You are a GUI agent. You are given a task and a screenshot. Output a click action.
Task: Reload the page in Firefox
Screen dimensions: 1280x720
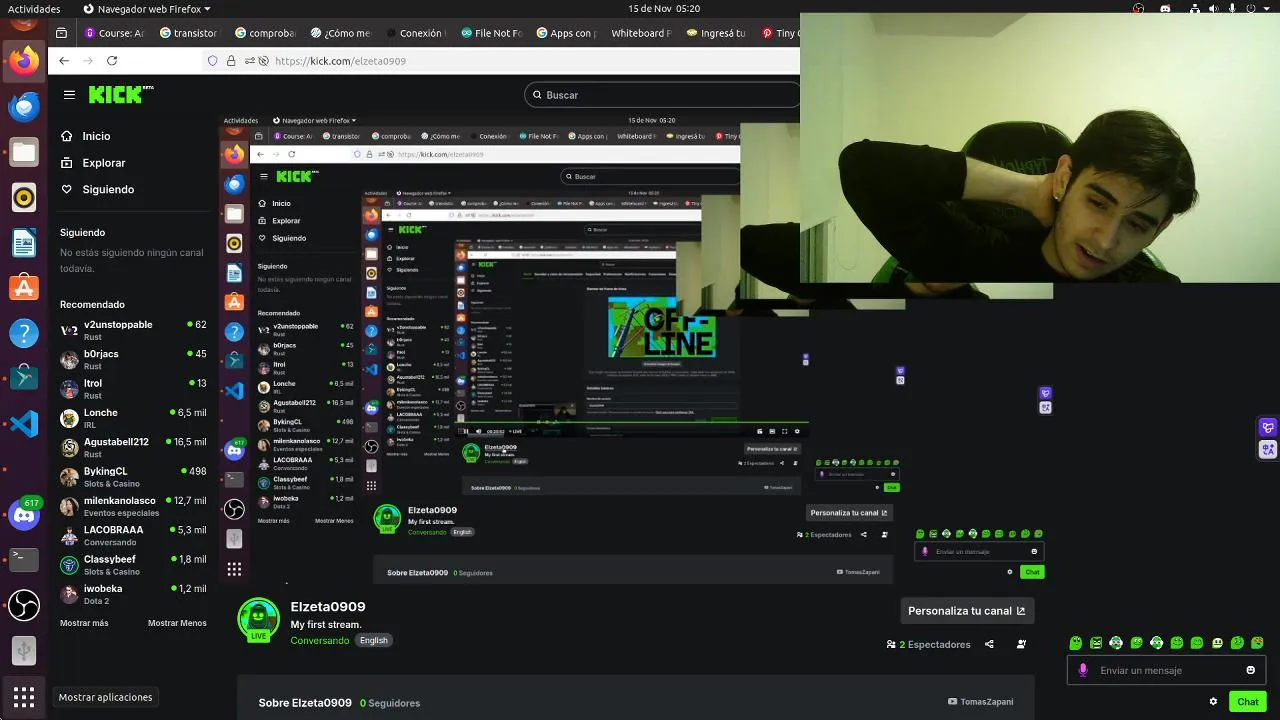[x=112, y=61]
